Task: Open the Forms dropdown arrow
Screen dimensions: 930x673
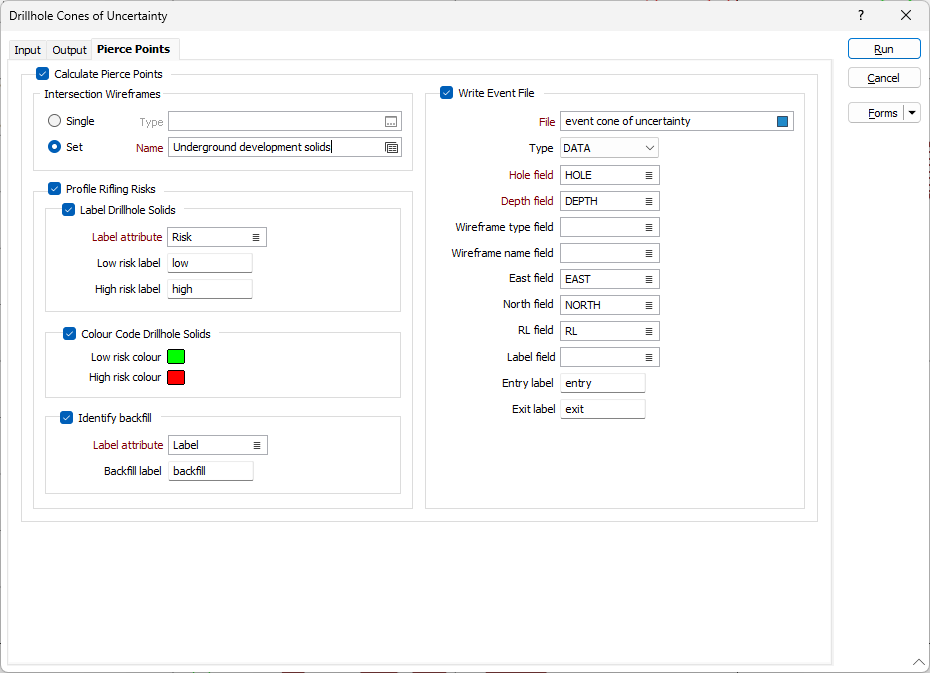Action: 912,113
